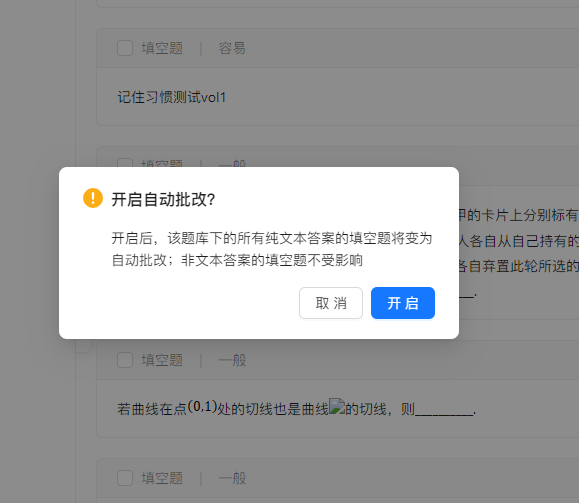This screenshot has height=503, width=579.
Task: Confirm with the blue 开启 button
Action: (x=403, y=303)
